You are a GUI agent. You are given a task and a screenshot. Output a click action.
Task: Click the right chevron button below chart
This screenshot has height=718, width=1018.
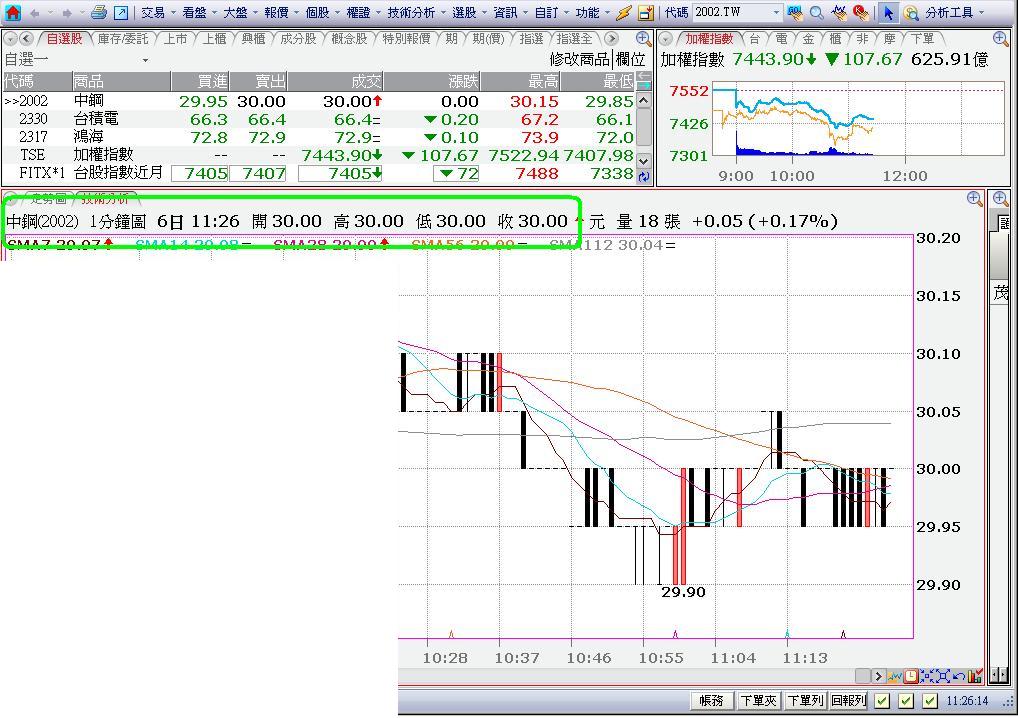pos(878,676)
